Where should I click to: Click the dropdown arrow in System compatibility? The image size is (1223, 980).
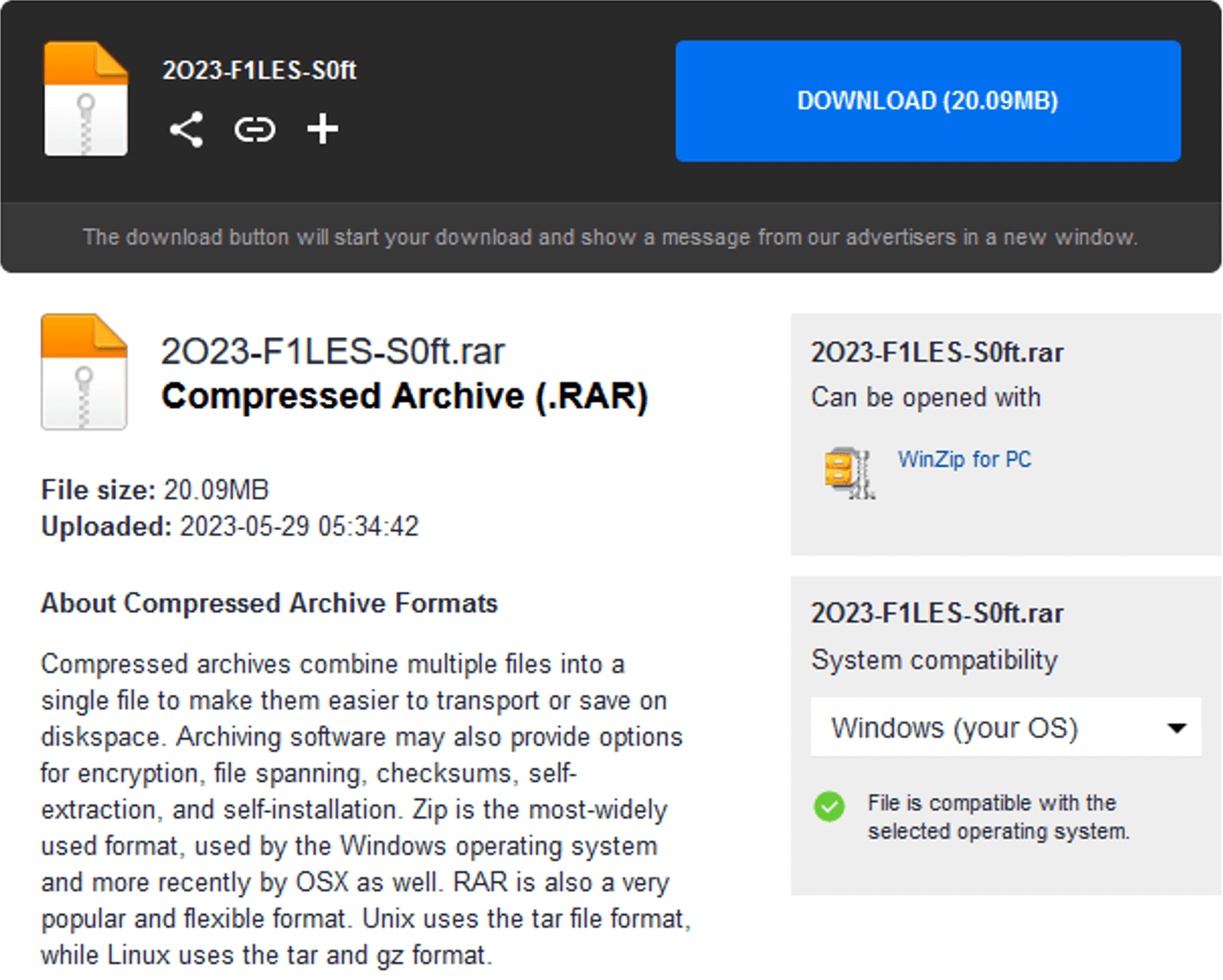[x=1176, y=728]
